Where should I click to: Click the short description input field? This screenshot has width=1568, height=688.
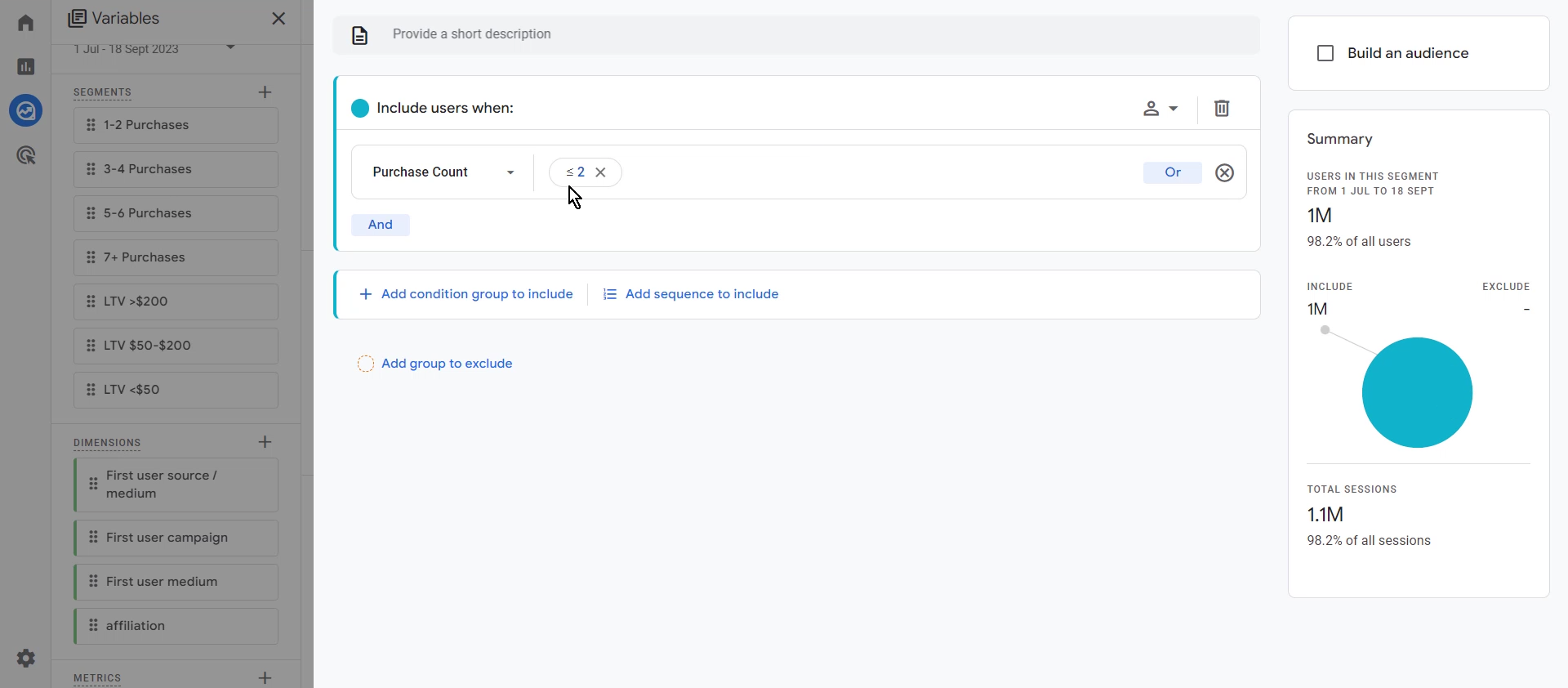pyautogui.click(x=796, y=35)
